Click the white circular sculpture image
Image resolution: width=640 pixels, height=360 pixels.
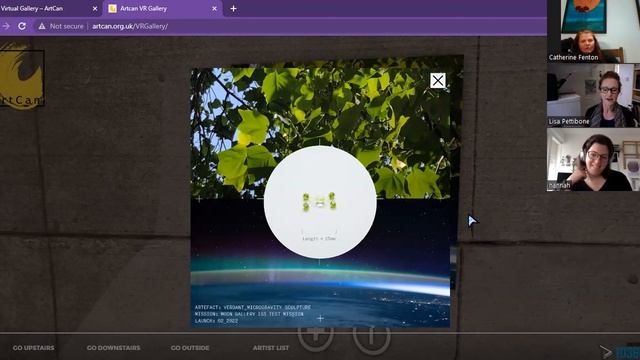pos(320,202)
